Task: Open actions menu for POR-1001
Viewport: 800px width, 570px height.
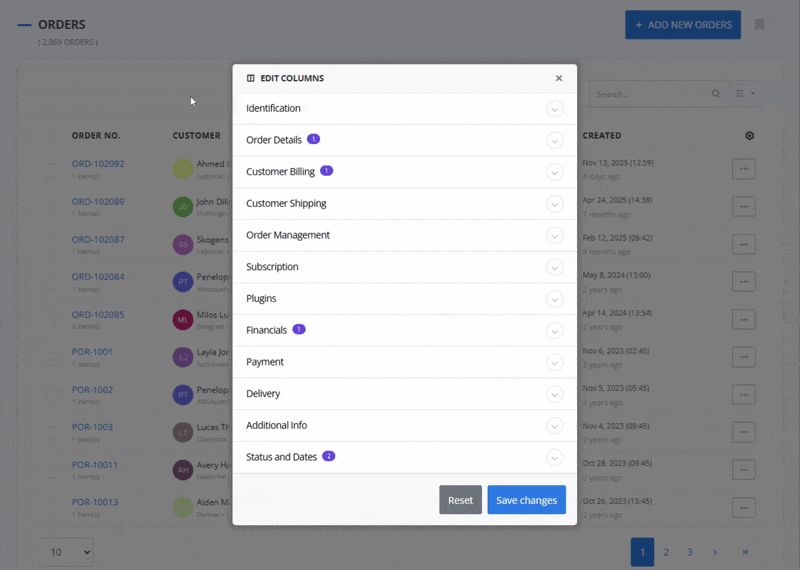Action: point(743,357)
